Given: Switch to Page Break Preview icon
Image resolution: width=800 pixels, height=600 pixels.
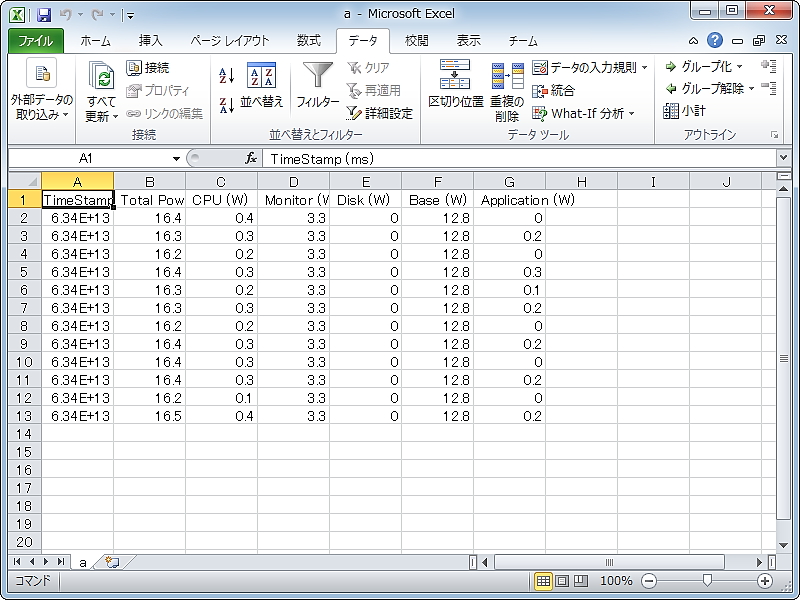Looking at the screenshot, I should coord(581,581).
